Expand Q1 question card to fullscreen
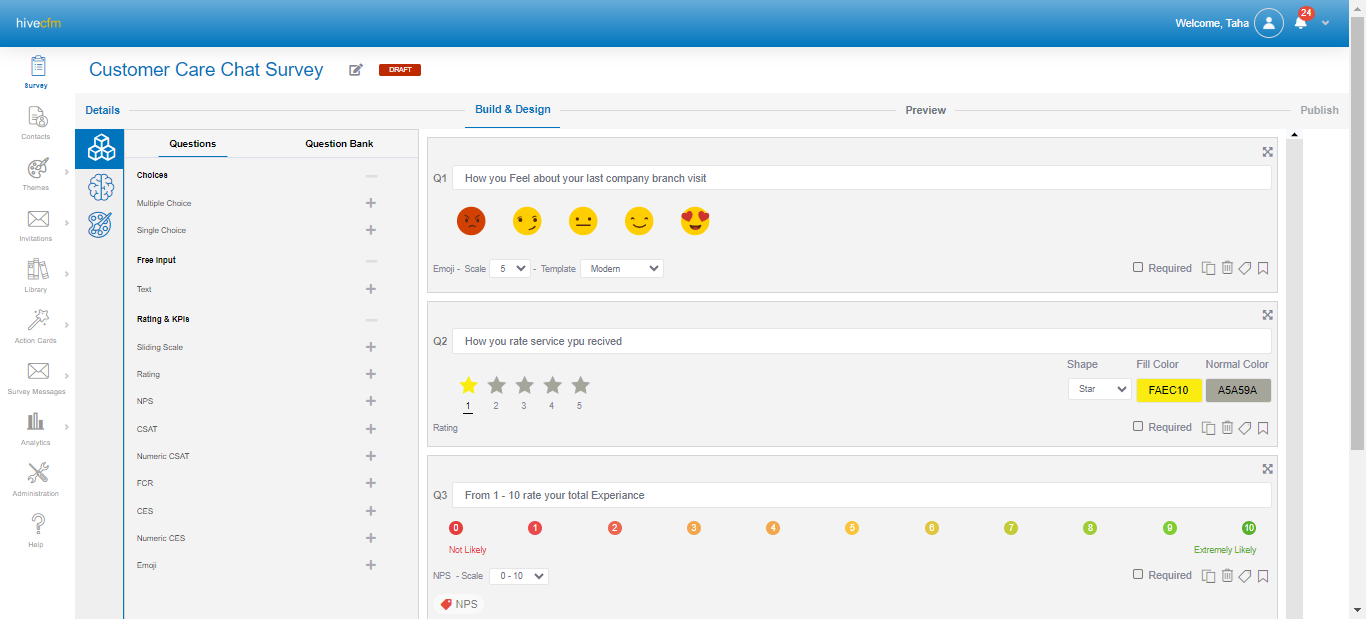This screenshot has height=619, width=1366. click(1267, 152)
